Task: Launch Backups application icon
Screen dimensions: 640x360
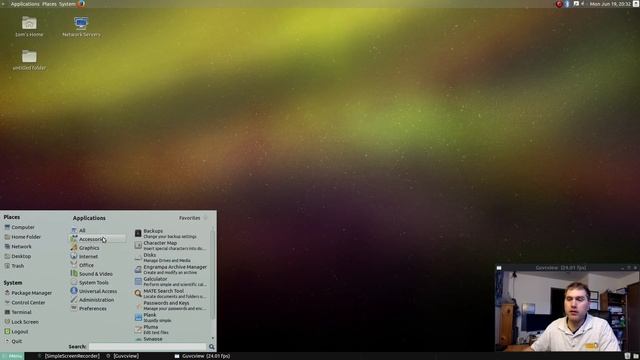Action: (x=138, y=233)
